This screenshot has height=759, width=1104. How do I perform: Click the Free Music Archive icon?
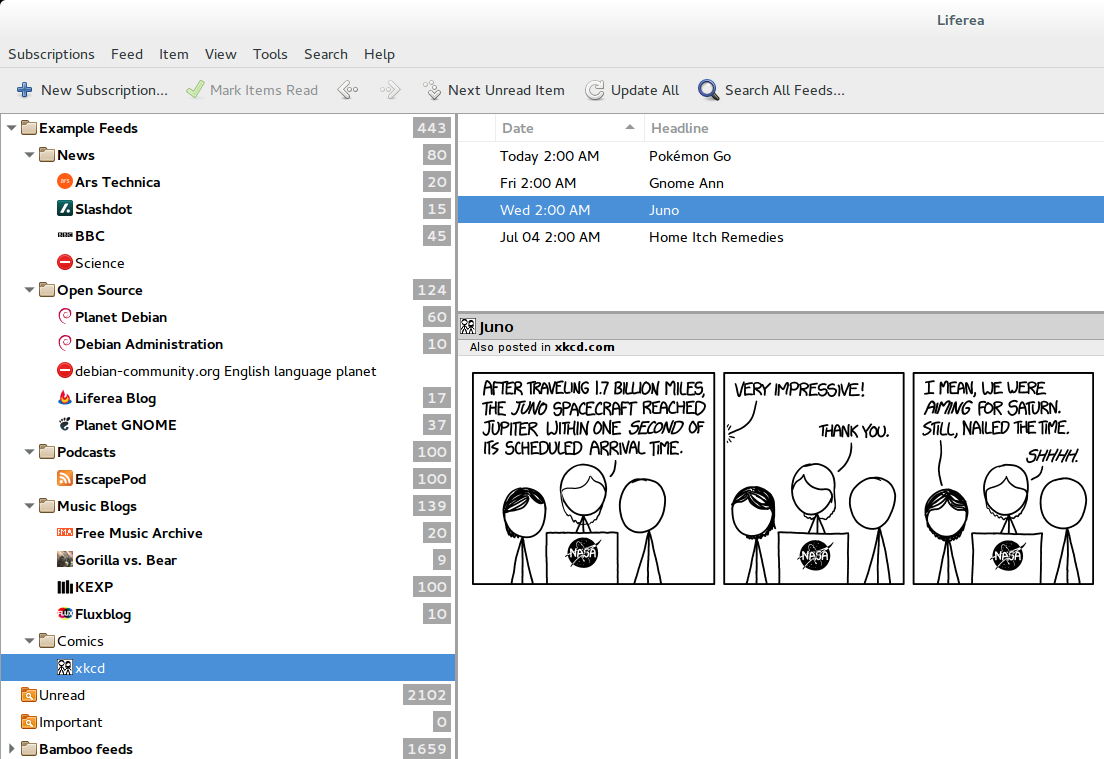tap(65, 532)
